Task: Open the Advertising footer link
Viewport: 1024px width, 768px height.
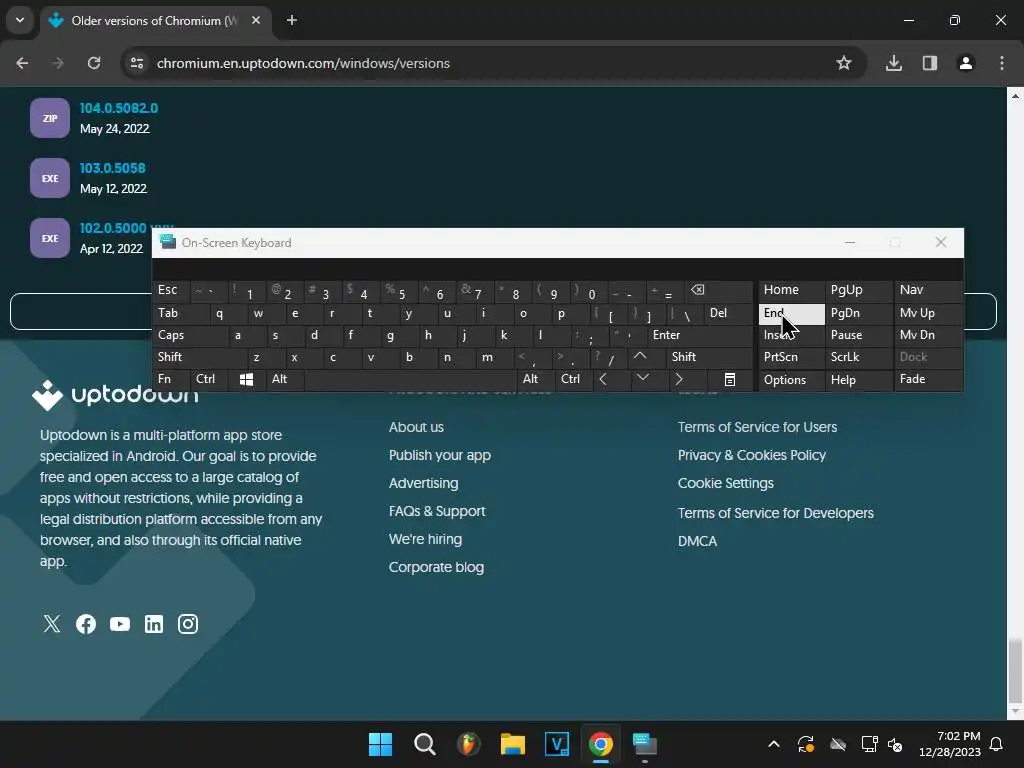Action: click(423, 483)
